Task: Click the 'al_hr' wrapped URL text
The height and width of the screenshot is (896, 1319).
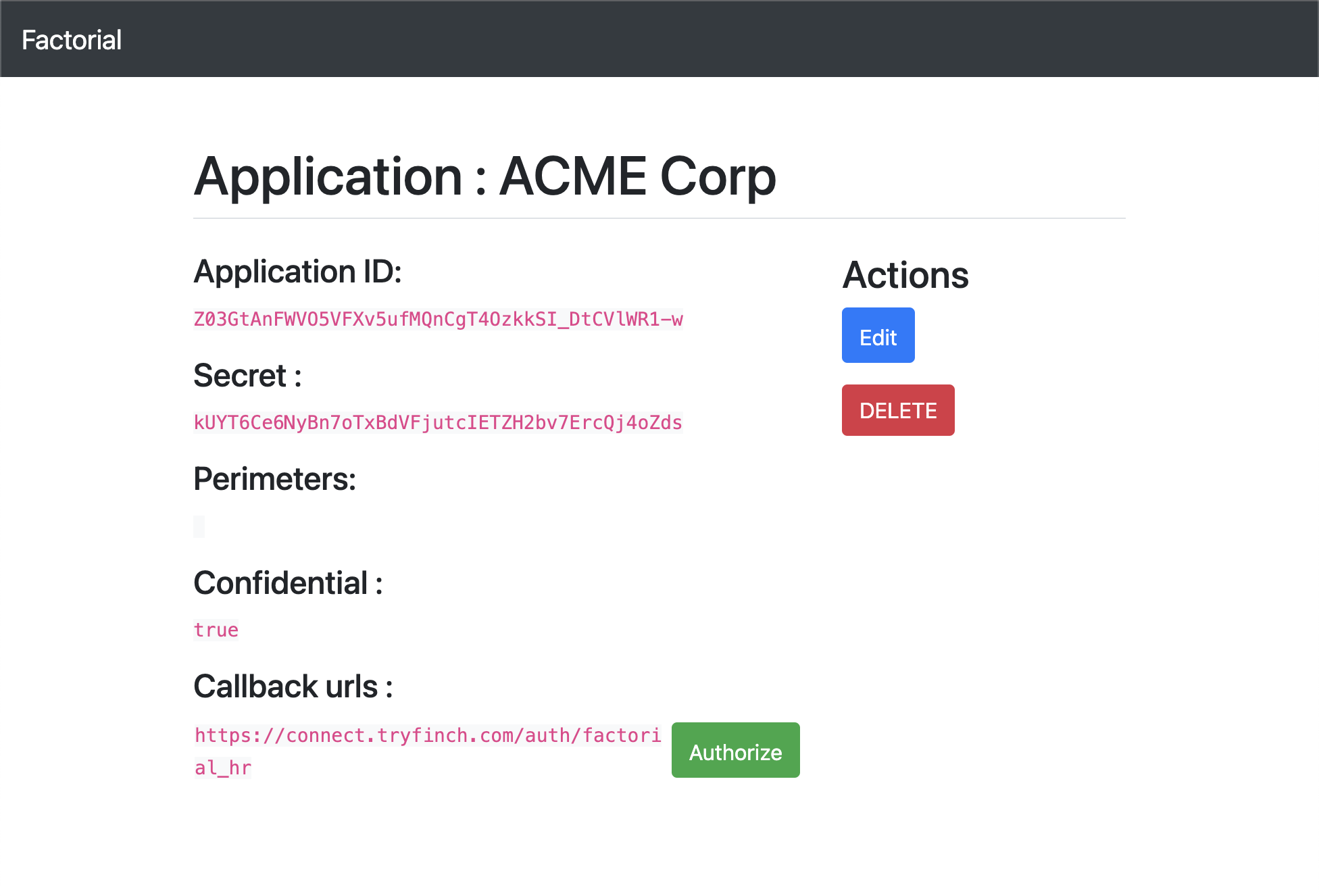Action: [x=223, y=768]
